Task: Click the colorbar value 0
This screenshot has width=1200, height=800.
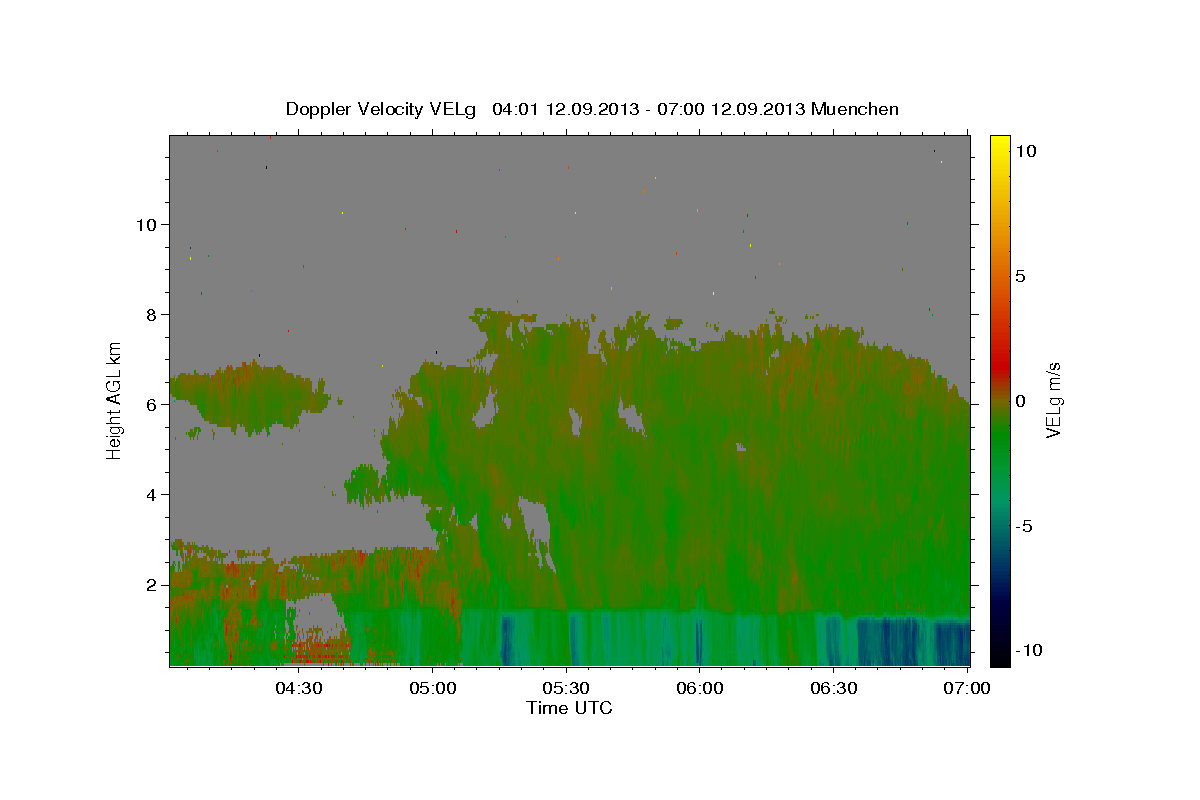Action: (x=1020, y=400)
